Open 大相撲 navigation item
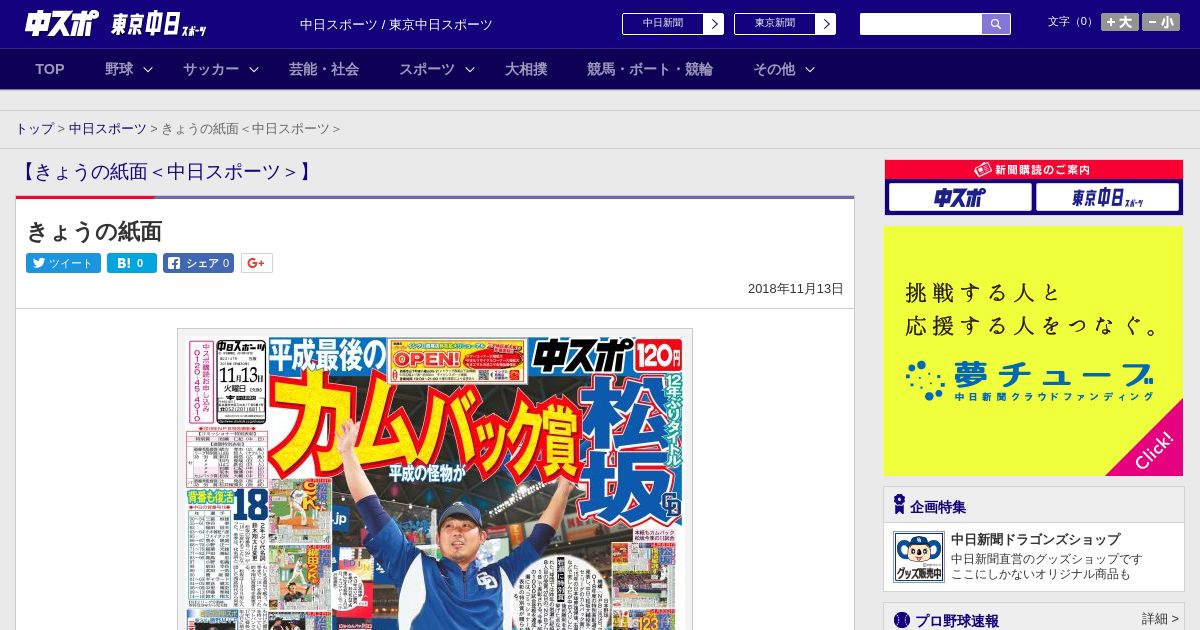1200x630 pixels. point(526,69)
